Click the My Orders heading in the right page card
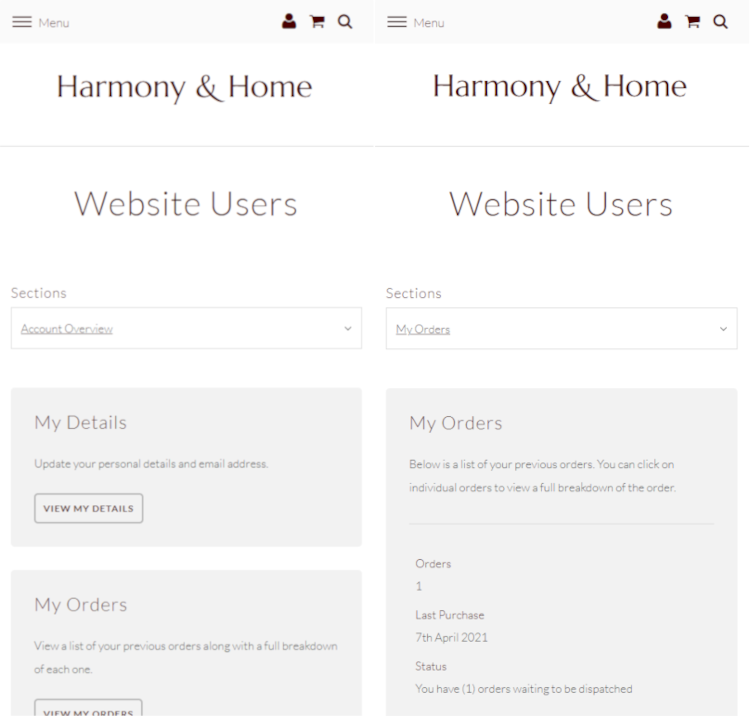The width and height of the screenshot is (750, 716). (456, 423)
